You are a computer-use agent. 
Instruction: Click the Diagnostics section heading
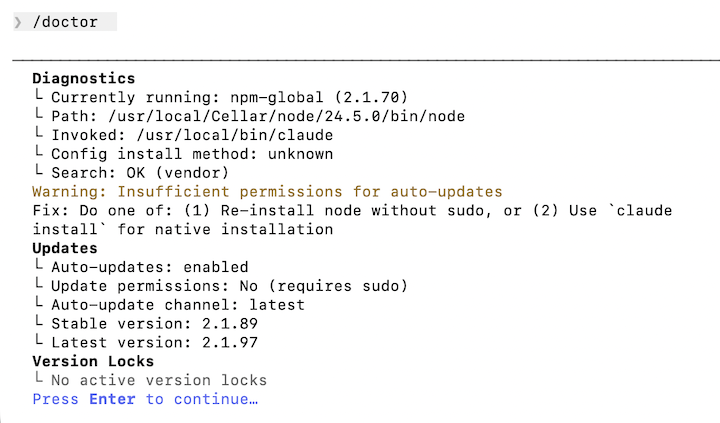click(83, 78)
